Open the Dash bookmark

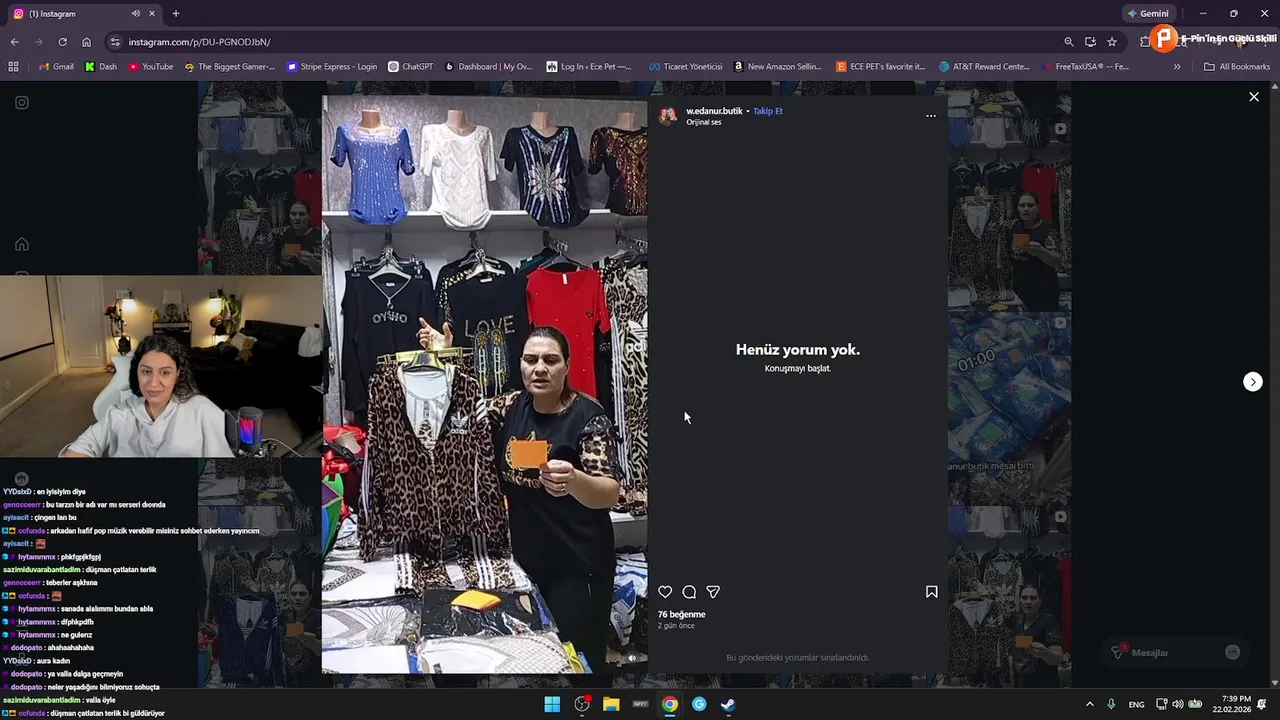(101, 67)
